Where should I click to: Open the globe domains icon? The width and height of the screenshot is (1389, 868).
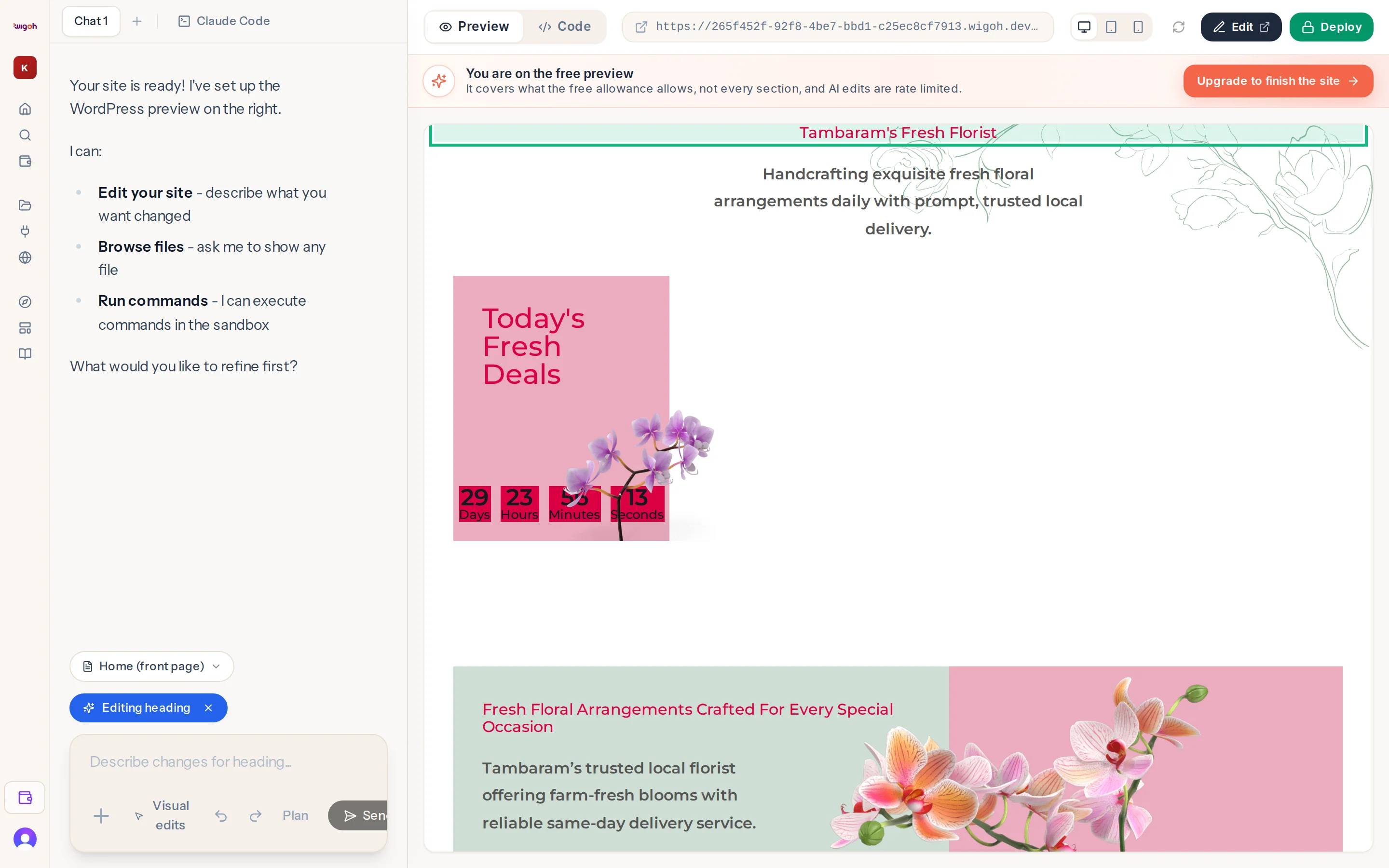[x=25, y=258]
